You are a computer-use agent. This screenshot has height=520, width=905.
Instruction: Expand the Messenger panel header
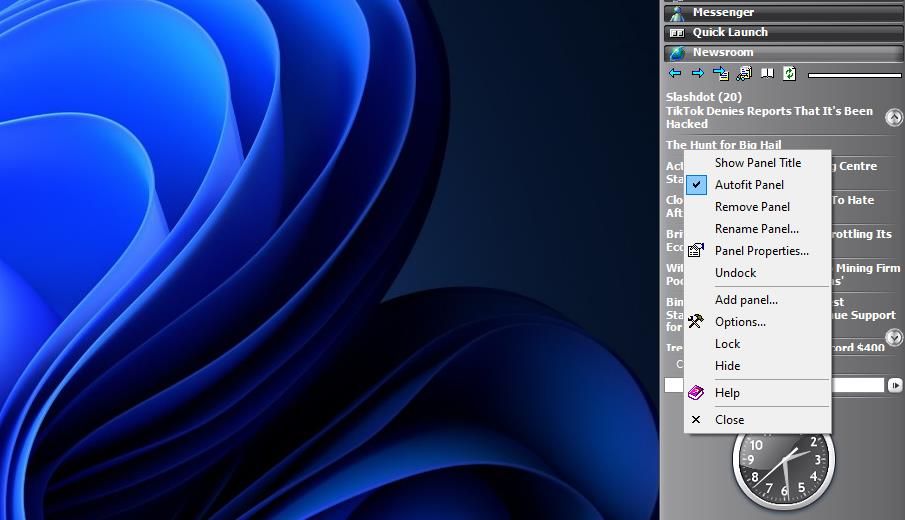pyautogui.click(x=783, y=12)
